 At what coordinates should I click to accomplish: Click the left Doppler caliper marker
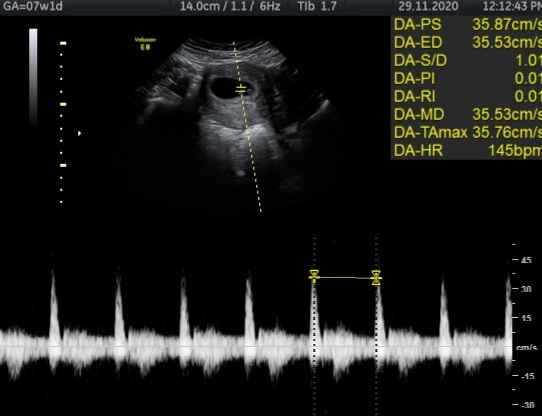[314, 276]
